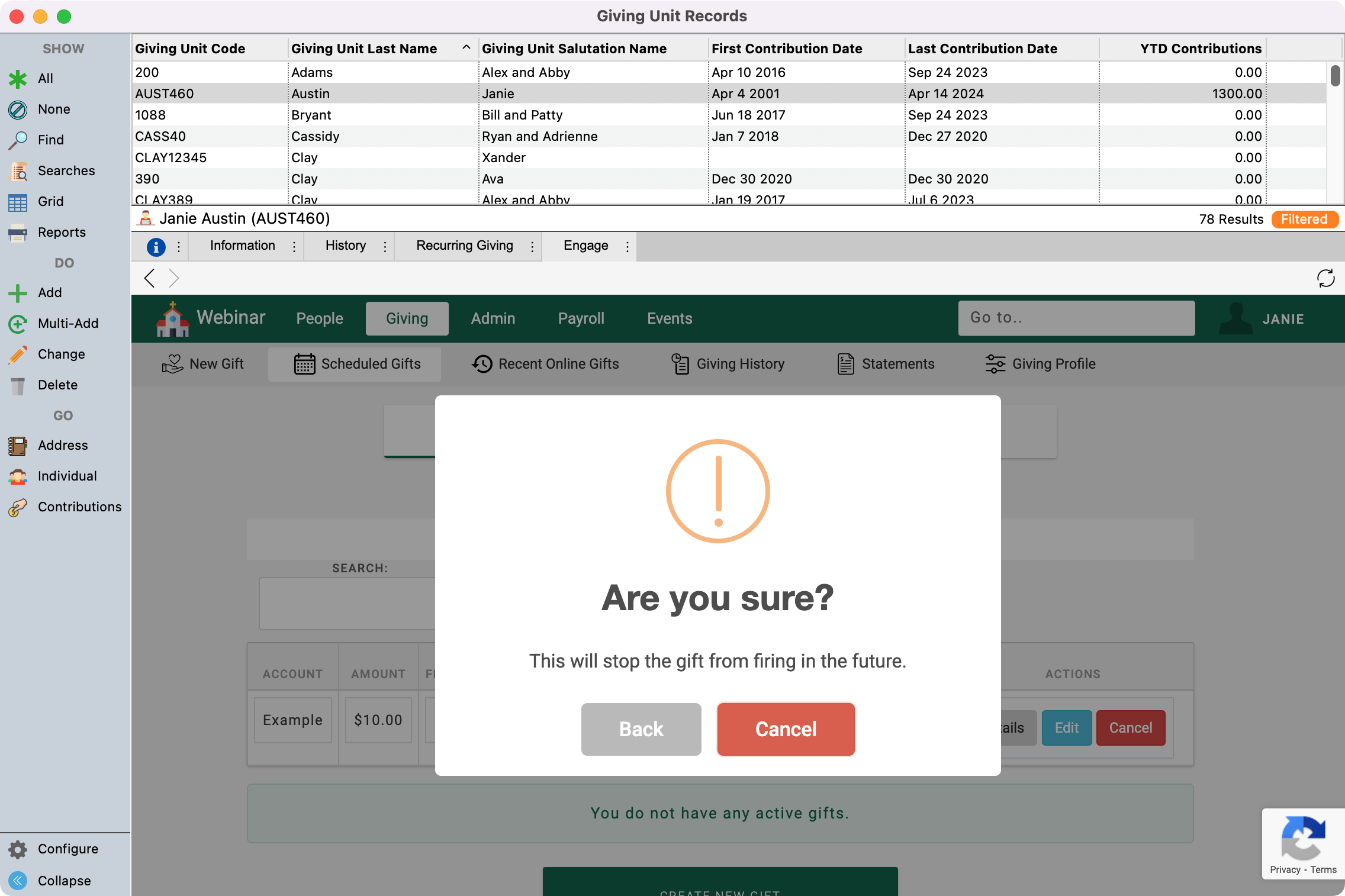Click the Reports printer icon
1345x896 pixels.
(x=18, y=233)
